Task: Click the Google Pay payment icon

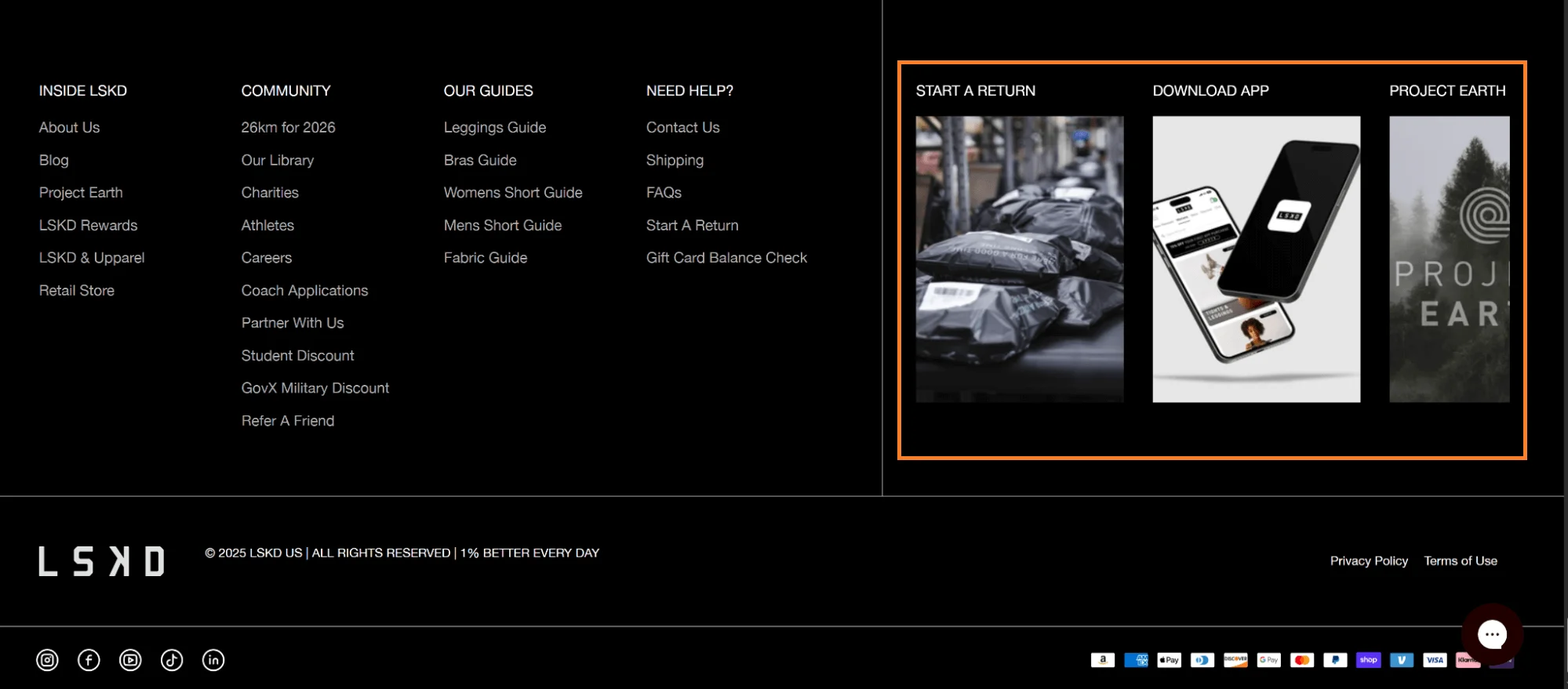Action: (x=1268, y=660)
